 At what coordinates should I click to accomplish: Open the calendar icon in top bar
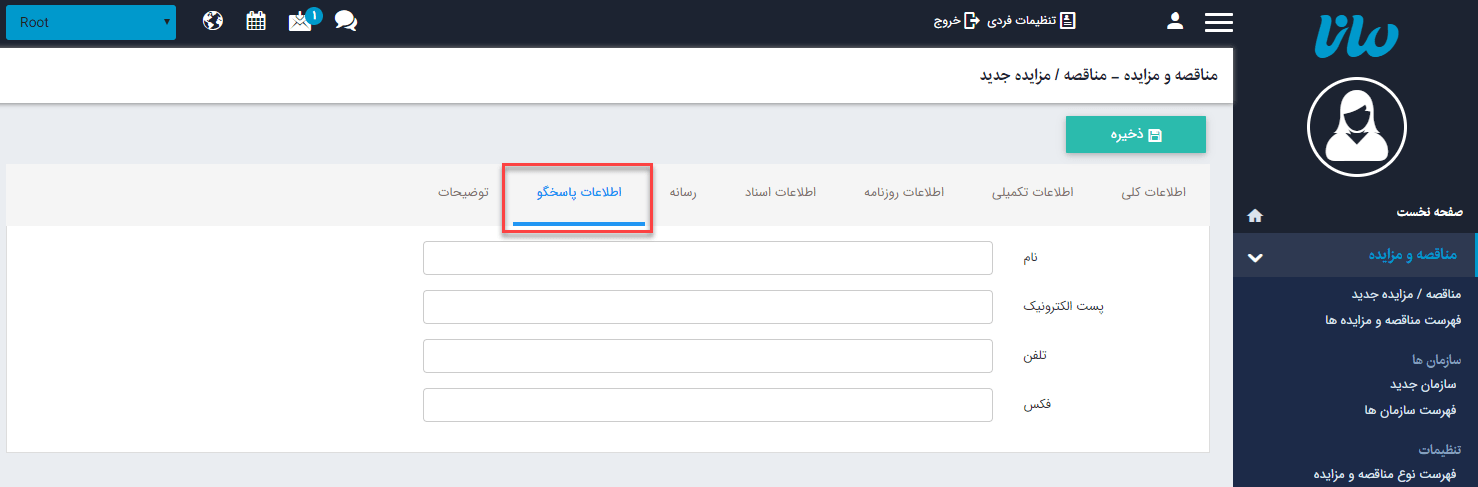point(256,21)
